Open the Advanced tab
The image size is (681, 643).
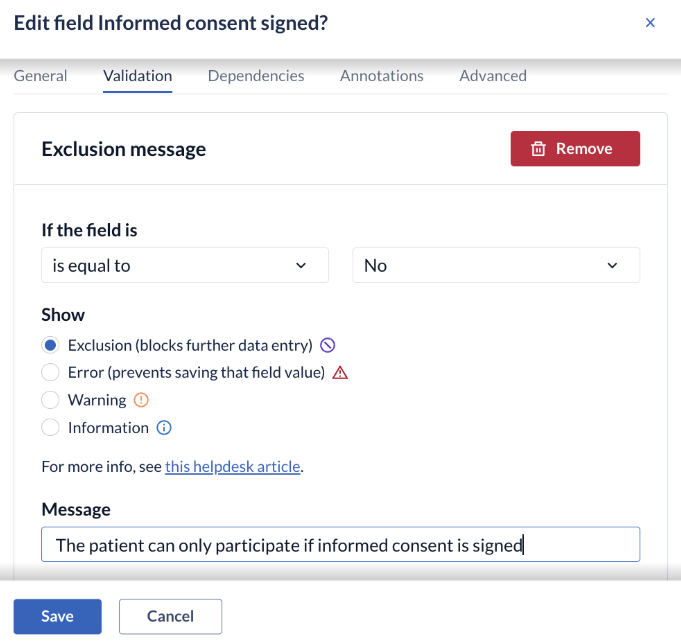[x=493, y=76]
